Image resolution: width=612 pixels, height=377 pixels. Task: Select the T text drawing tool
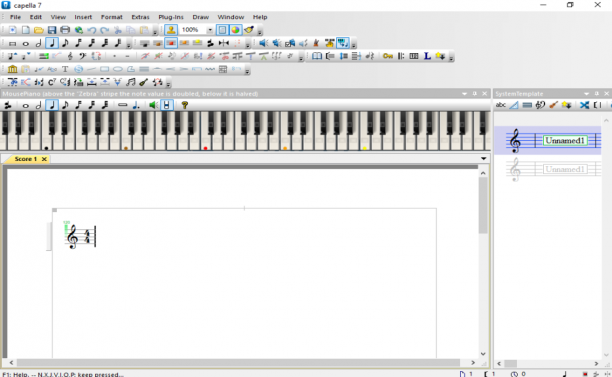point(65,69)
